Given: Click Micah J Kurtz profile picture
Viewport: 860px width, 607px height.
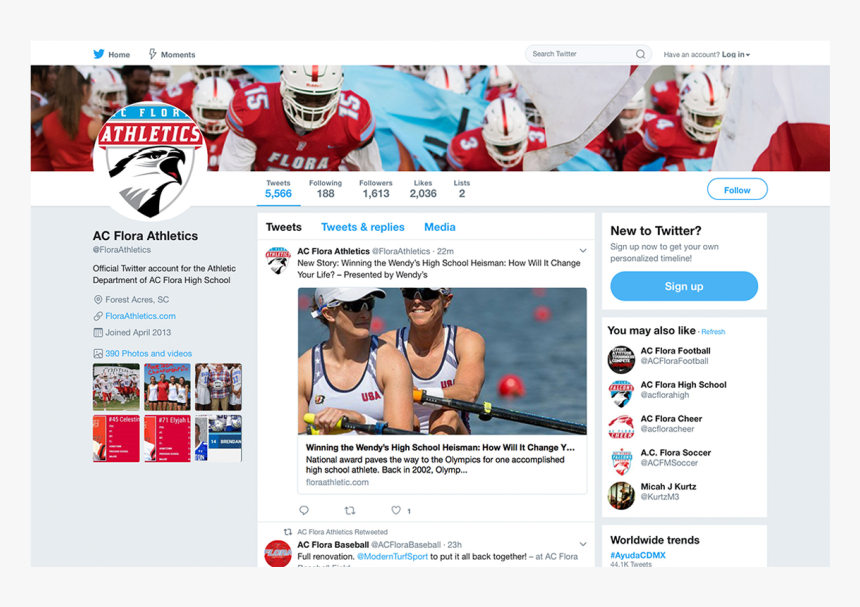Looking at the screenshot, I should pos(621,494).
